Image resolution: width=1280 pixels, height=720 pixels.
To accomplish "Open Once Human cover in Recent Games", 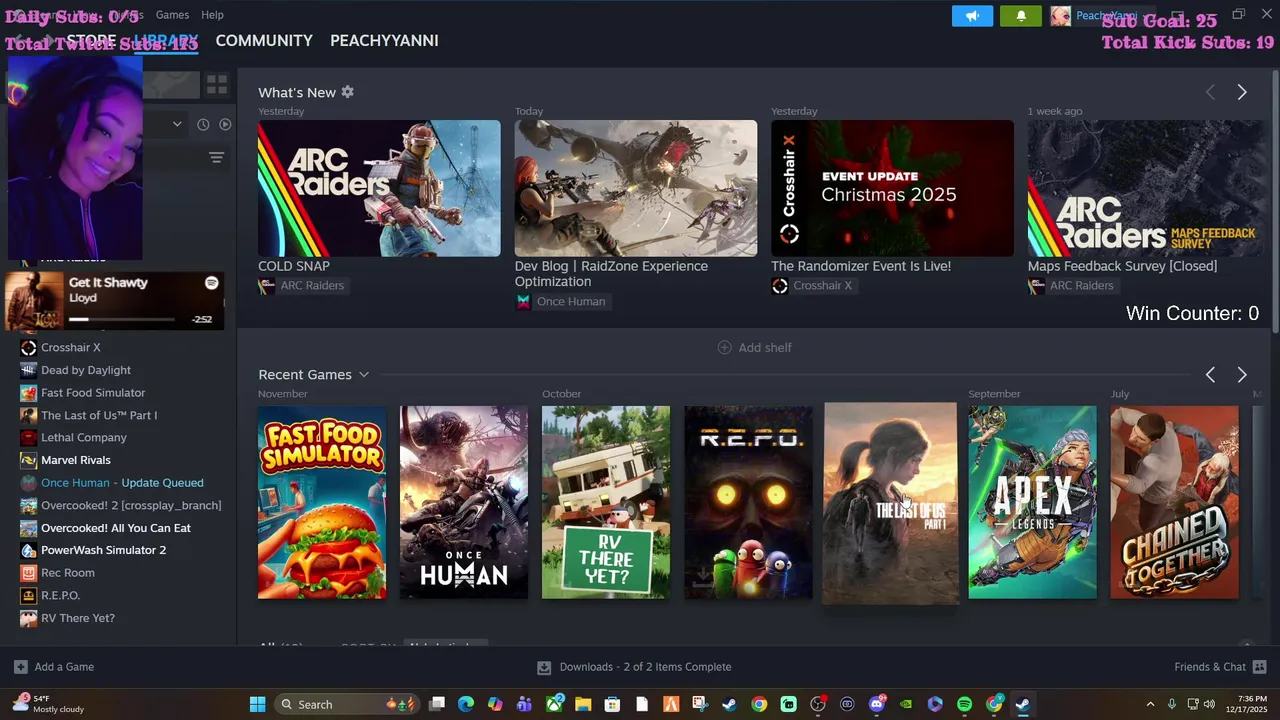I will pyautogui.click(x=464, y=502).
